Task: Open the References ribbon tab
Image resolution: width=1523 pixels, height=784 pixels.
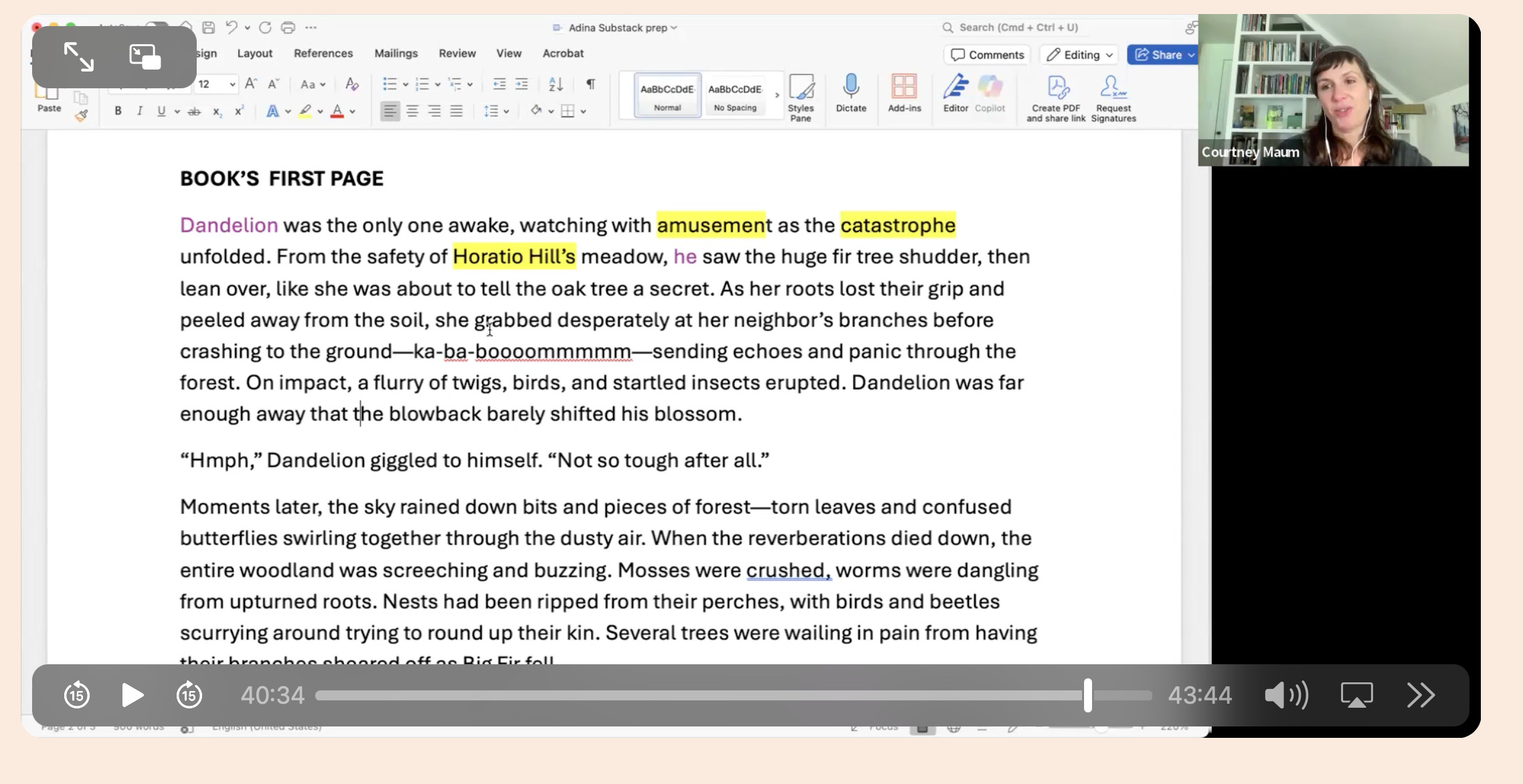Action: [x=323, y=54]
